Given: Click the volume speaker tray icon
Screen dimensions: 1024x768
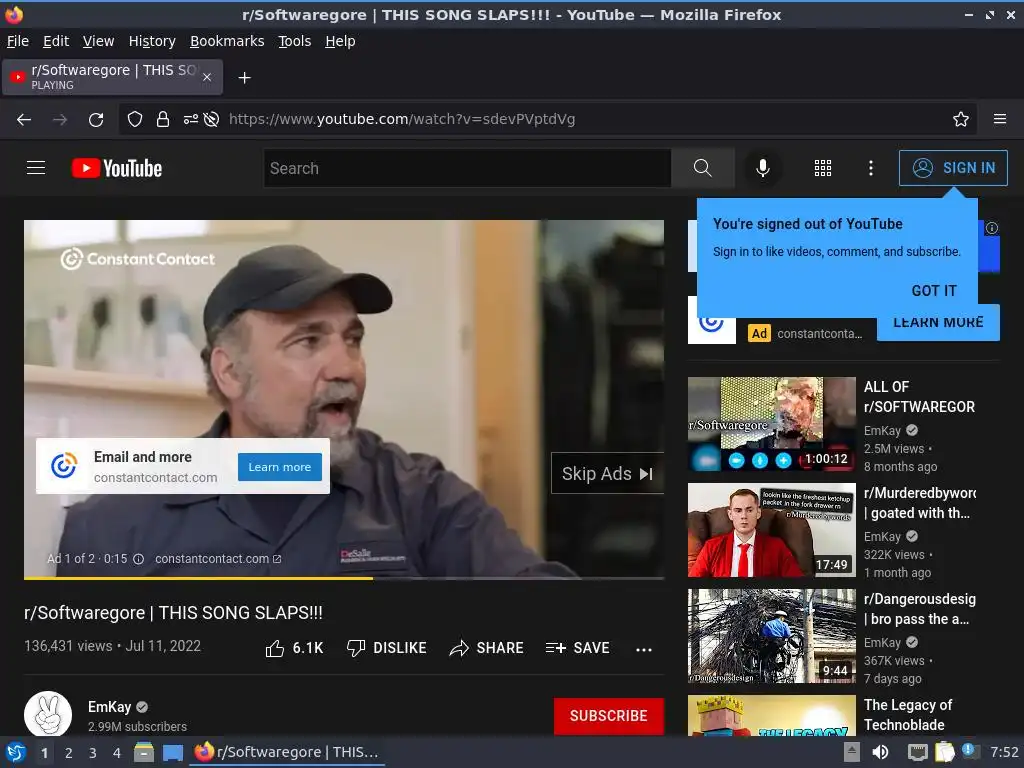Looking at the screenshot, I should point(880,752).
